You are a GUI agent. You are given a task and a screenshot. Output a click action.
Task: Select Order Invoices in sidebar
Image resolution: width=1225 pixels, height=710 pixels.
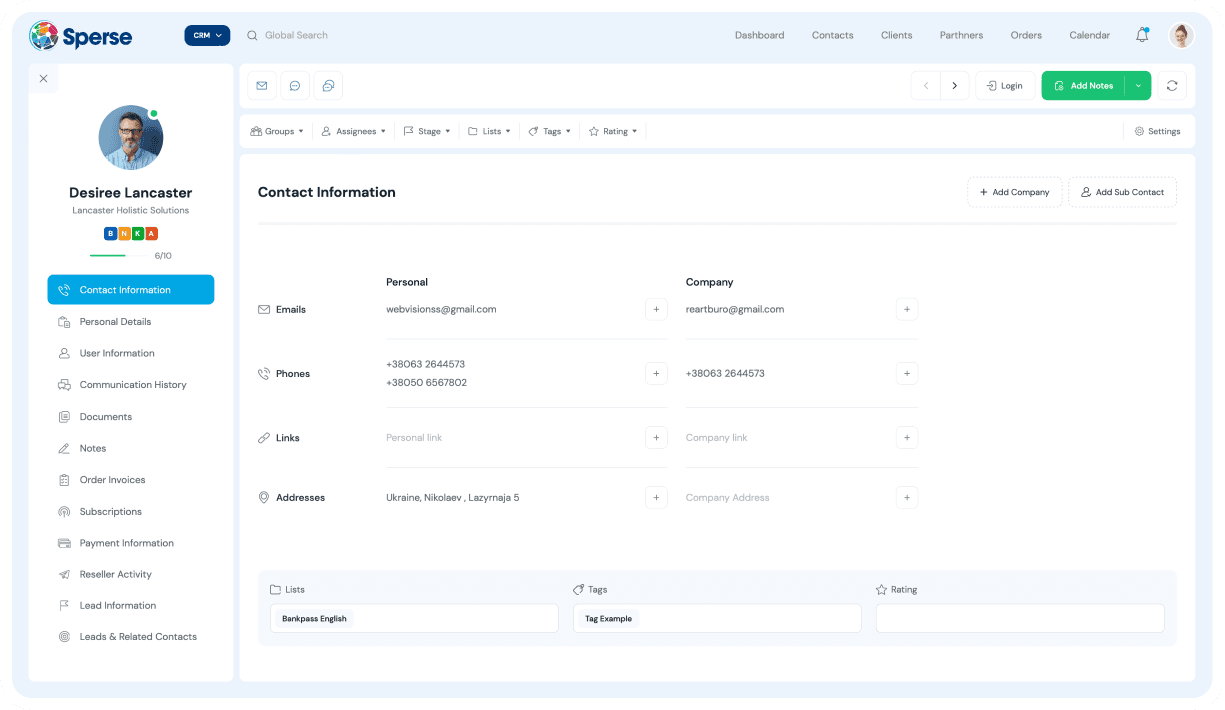(112, 480)
